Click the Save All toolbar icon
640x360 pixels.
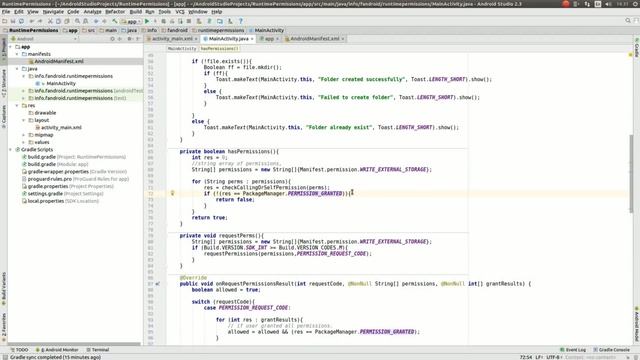[13, 21]
